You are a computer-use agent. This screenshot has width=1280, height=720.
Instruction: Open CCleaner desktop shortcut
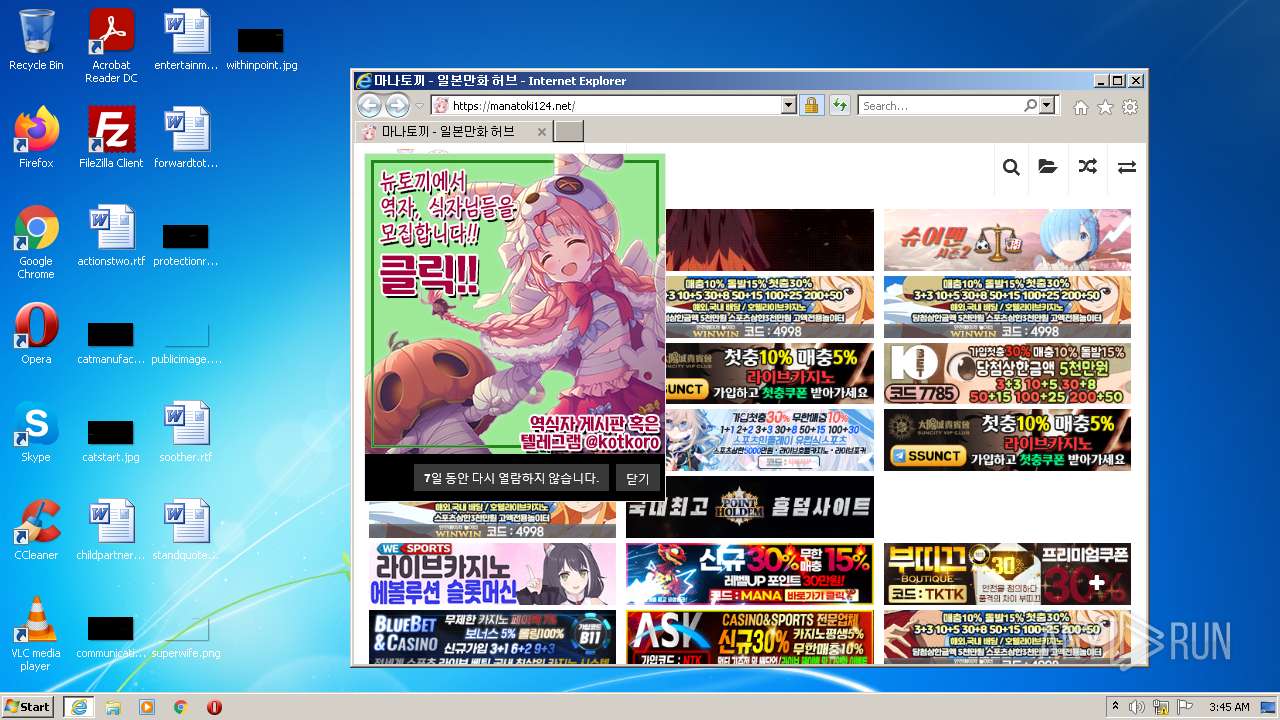click(x=36, y=529)
